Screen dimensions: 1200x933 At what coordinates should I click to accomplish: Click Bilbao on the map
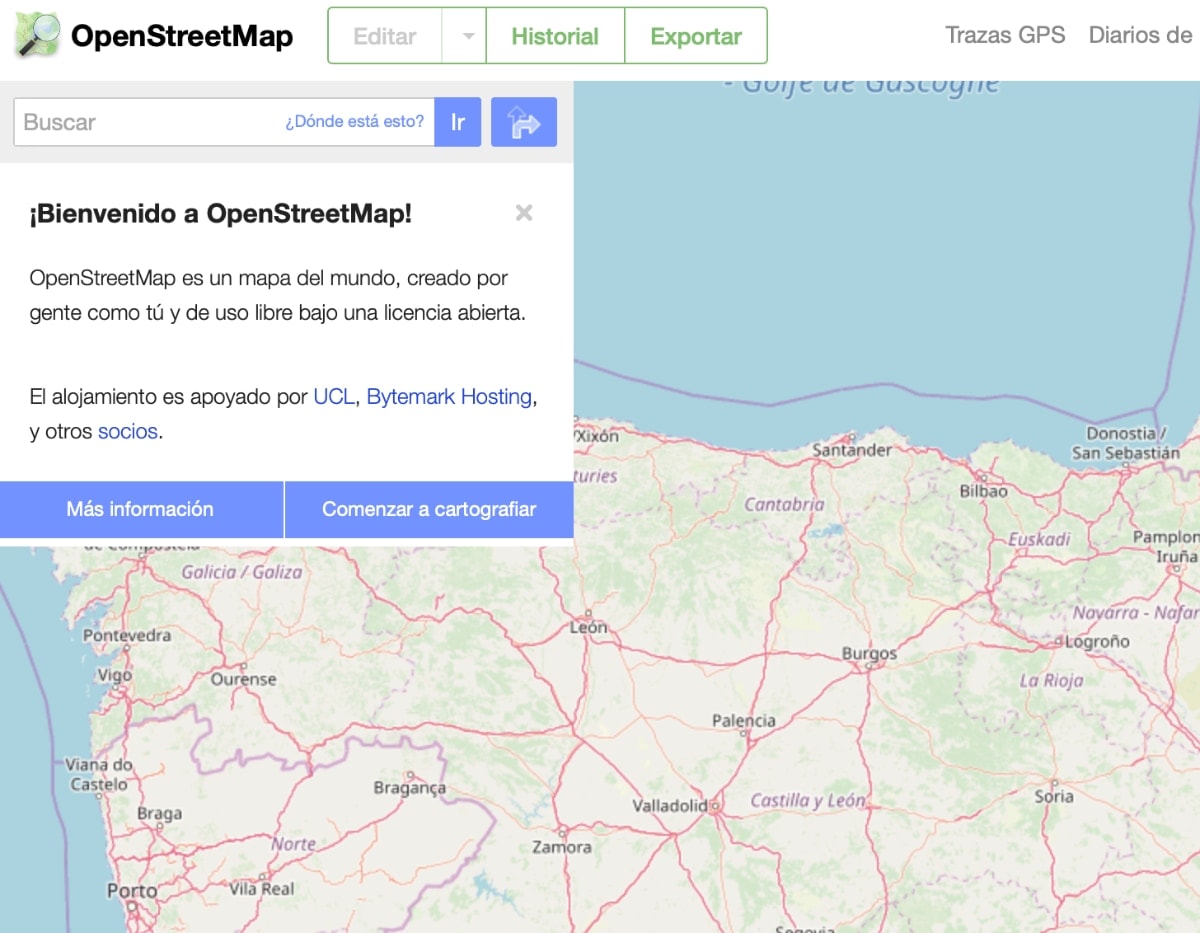coord(985,491)
